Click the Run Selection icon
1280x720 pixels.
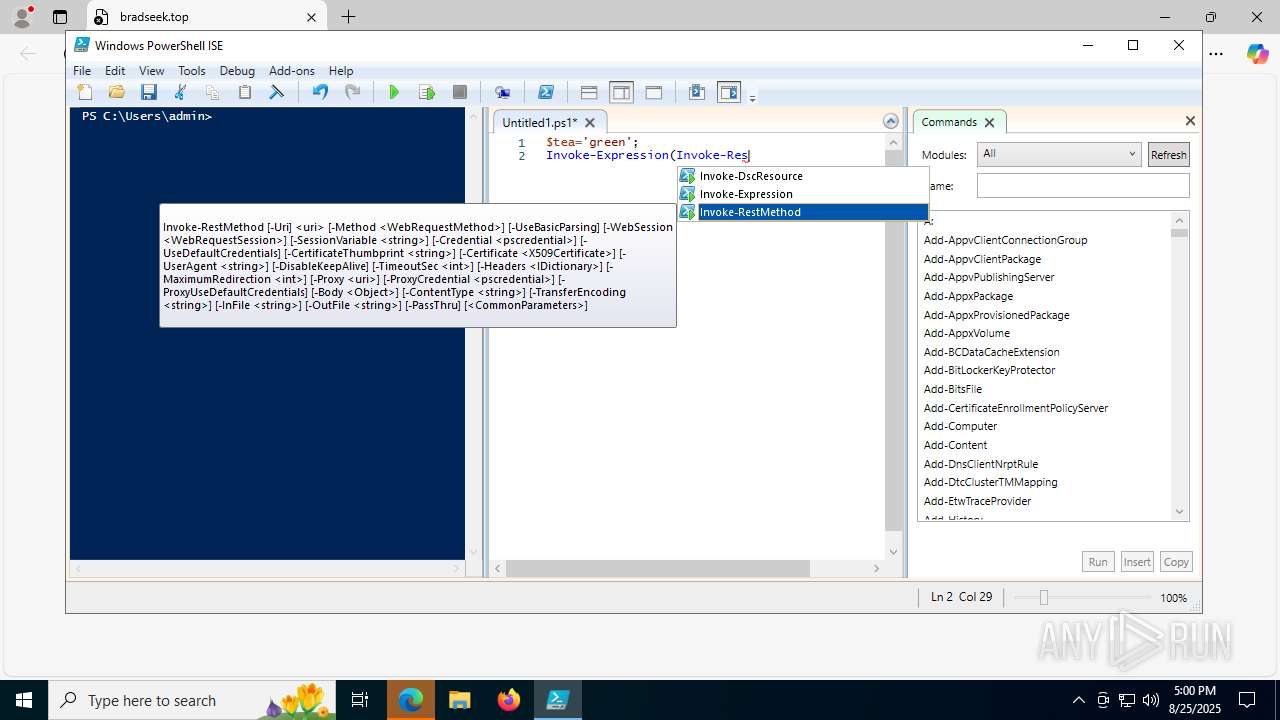(x=427, y=92)
